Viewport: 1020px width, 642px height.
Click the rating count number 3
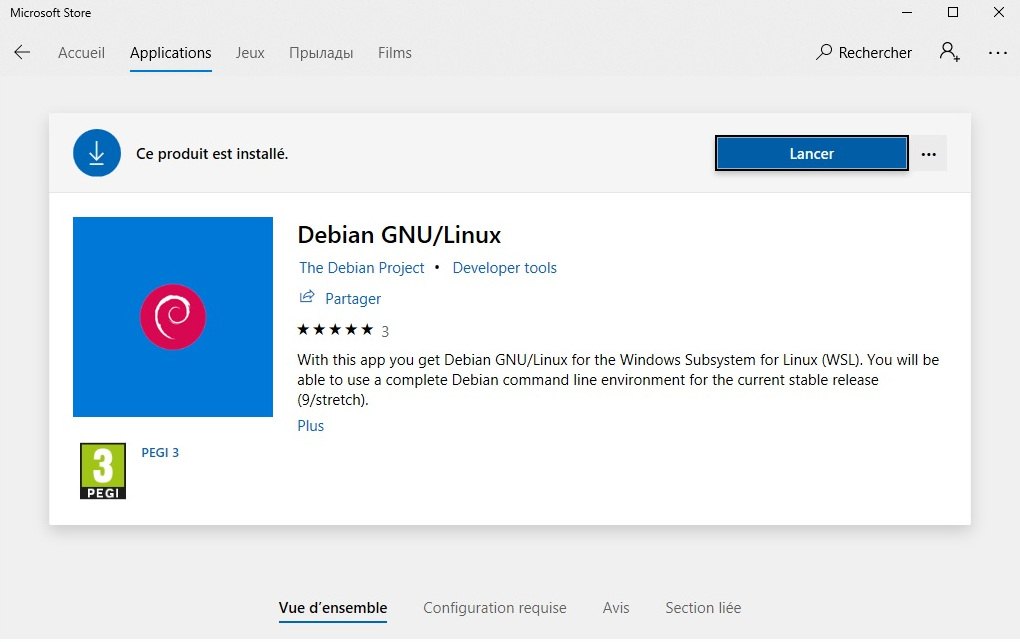(x=385, y=332)
